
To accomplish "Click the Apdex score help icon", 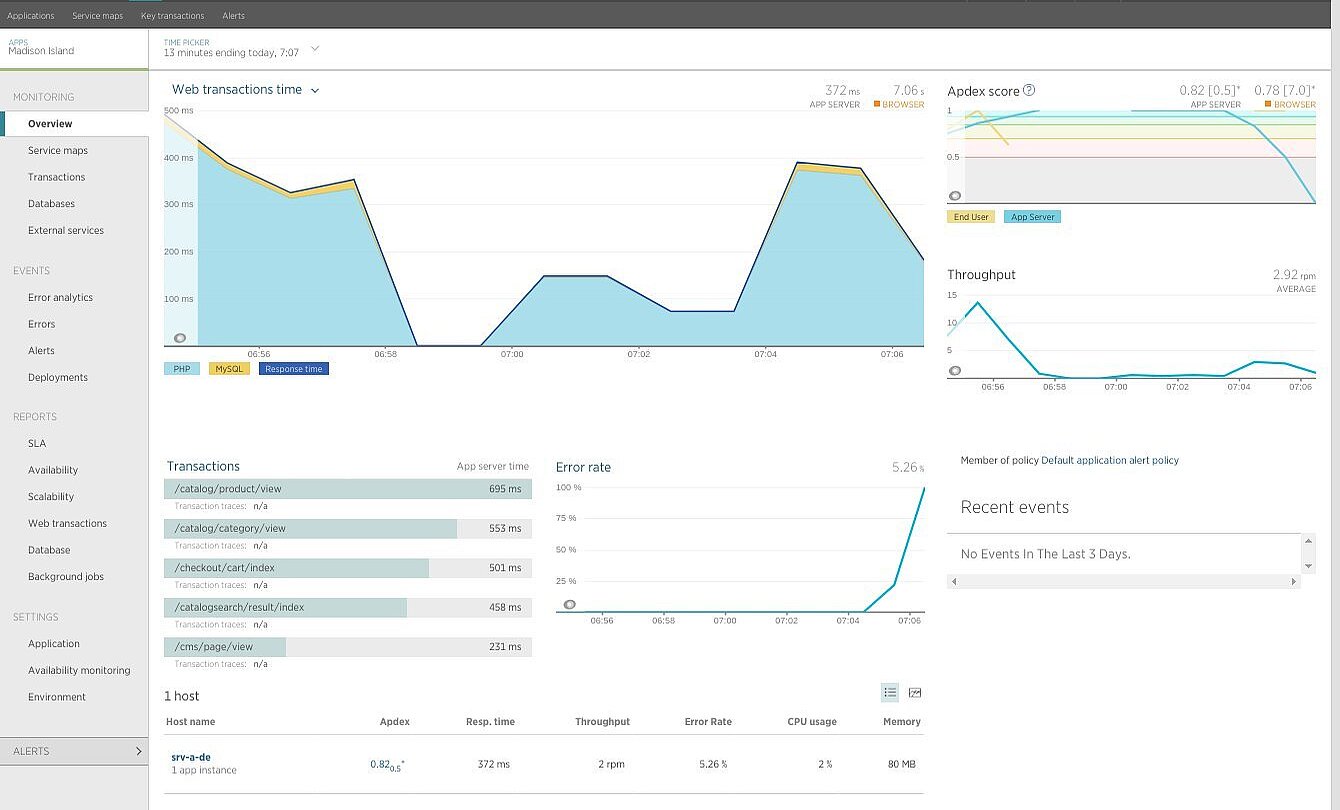I will (x=1029, y=90).
